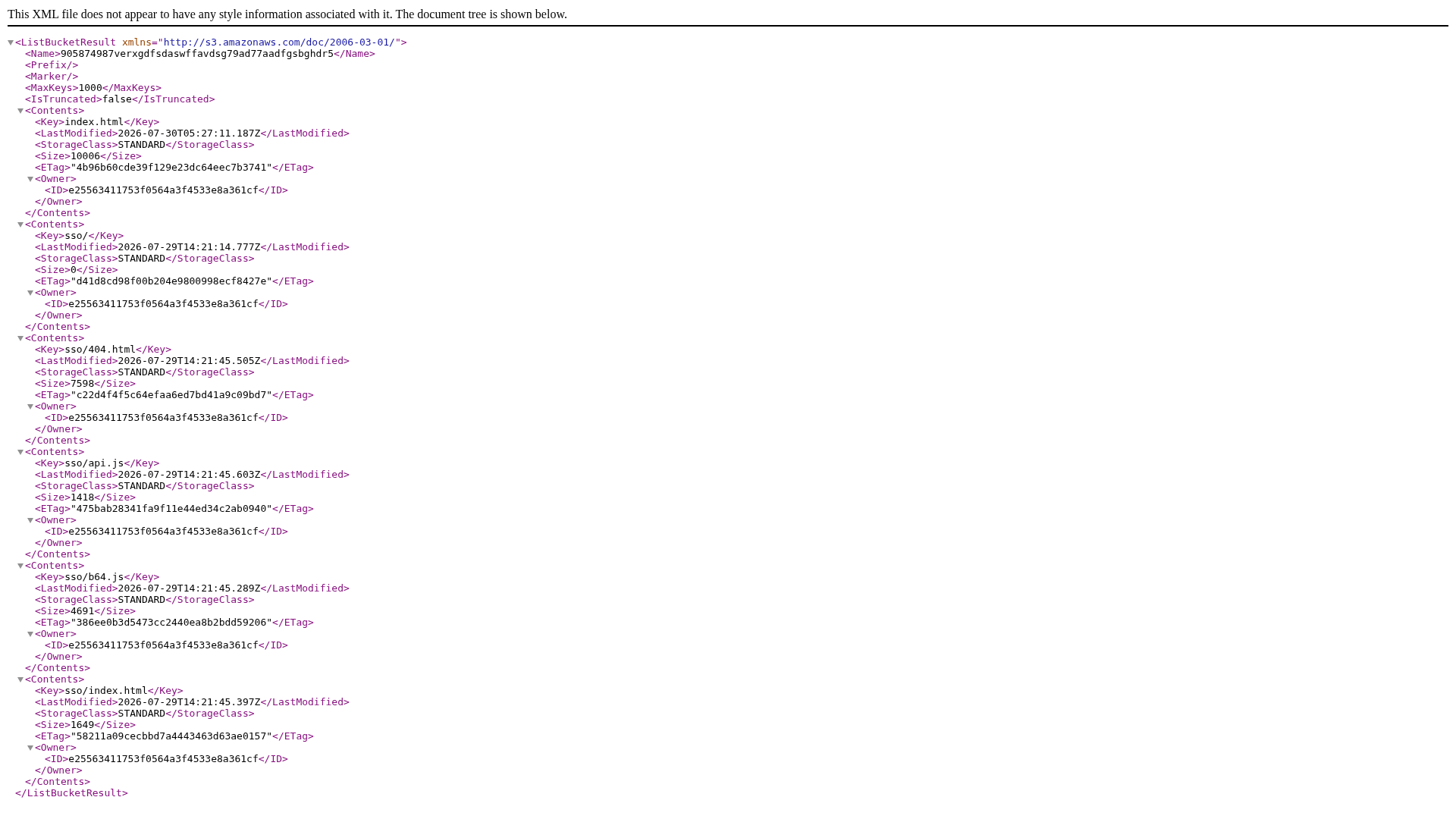
Task: Click ETag d41d8cd98f00b204e9800998ecf8427e
Action: tap(171, 281)
